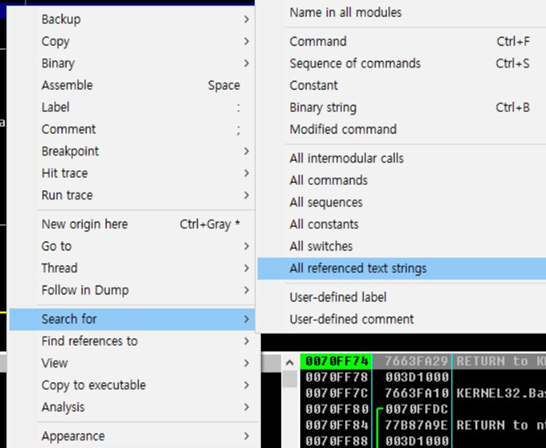The width and height of the screenshot is (546, 448).
Task: Choose All constants option
Action: [402, 224]
